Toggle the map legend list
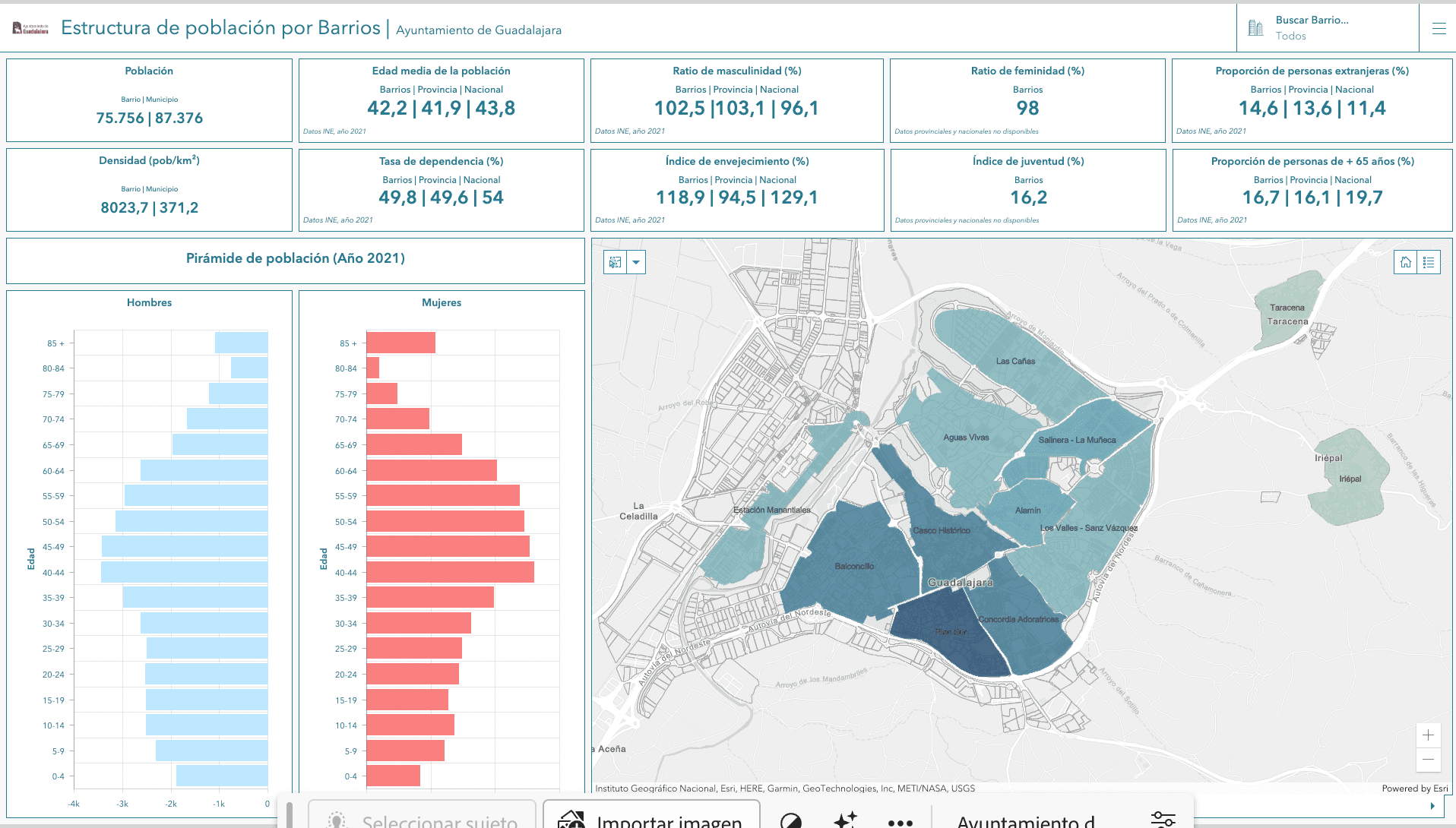This screenshot has height=828, width=1456. 1429,262
